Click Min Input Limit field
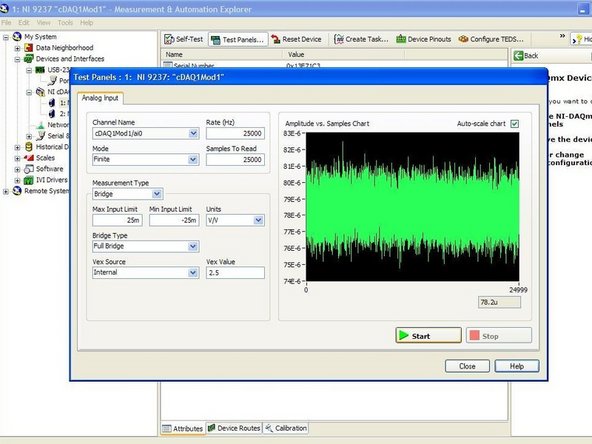Image resolution: width=592 pixels, height=444 pixels. point(174,220)
